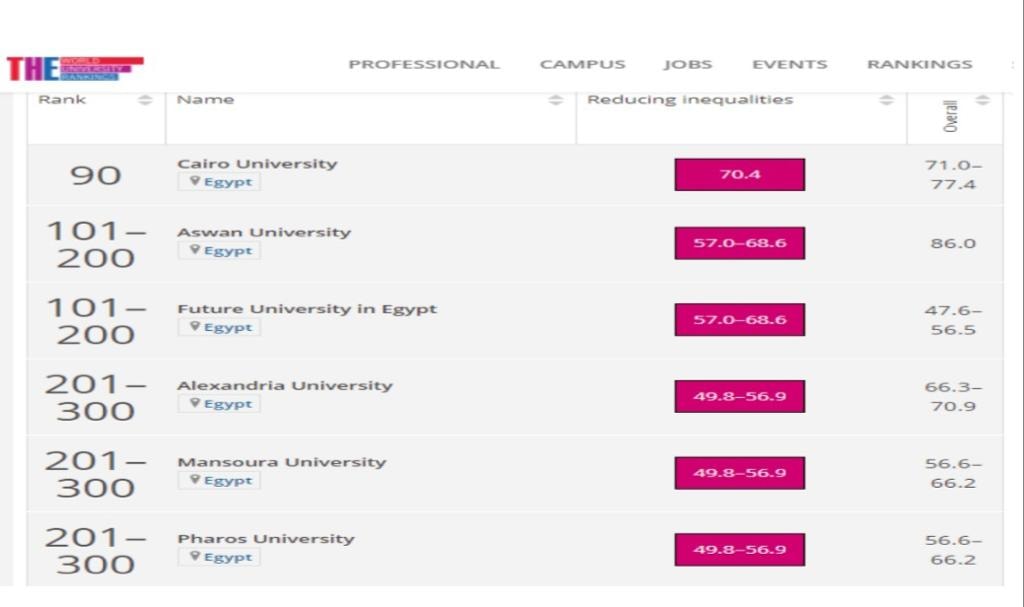Open the Events menu item
The image size is (1024, 607).
pos(789,64)
